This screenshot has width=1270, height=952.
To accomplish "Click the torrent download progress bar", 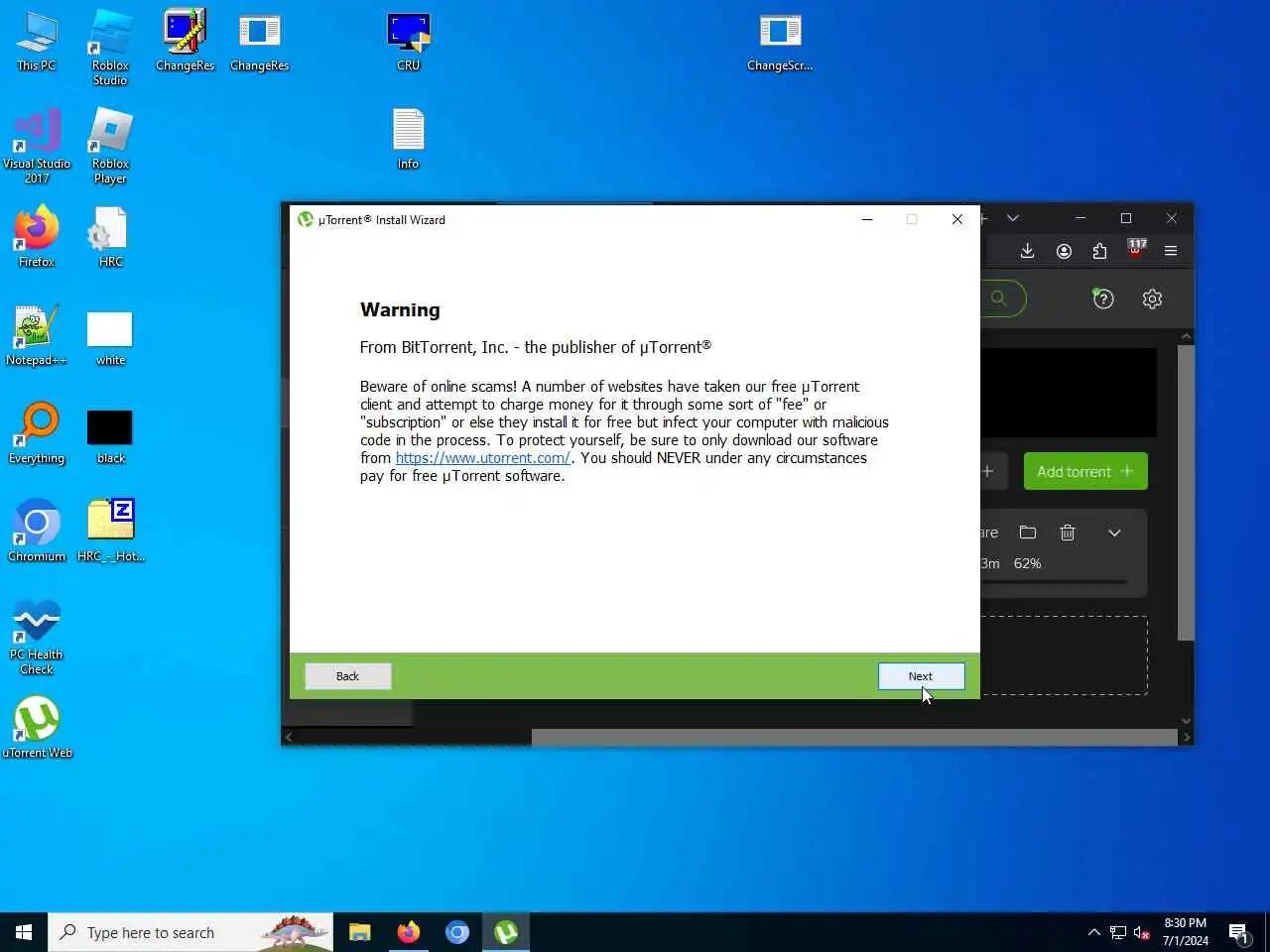I will 1054,582.
